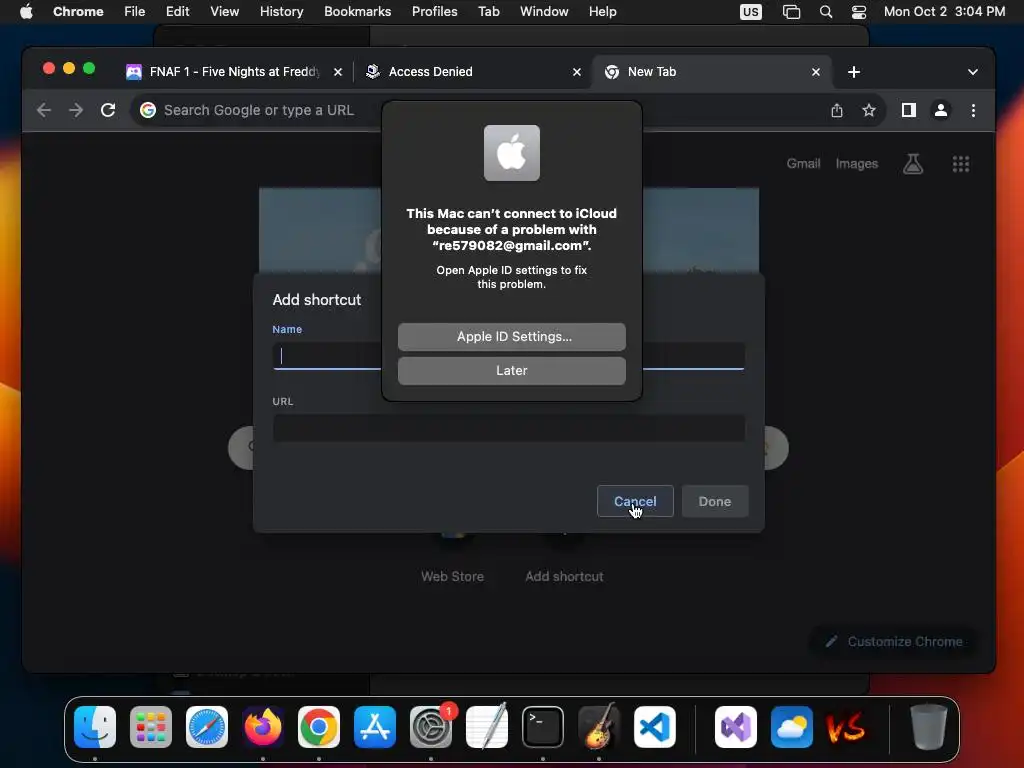The height and width of the screenshot is (768, 1024).
Task: Click Done in Add shortcut dialog
Action: (x=714, y=501)
